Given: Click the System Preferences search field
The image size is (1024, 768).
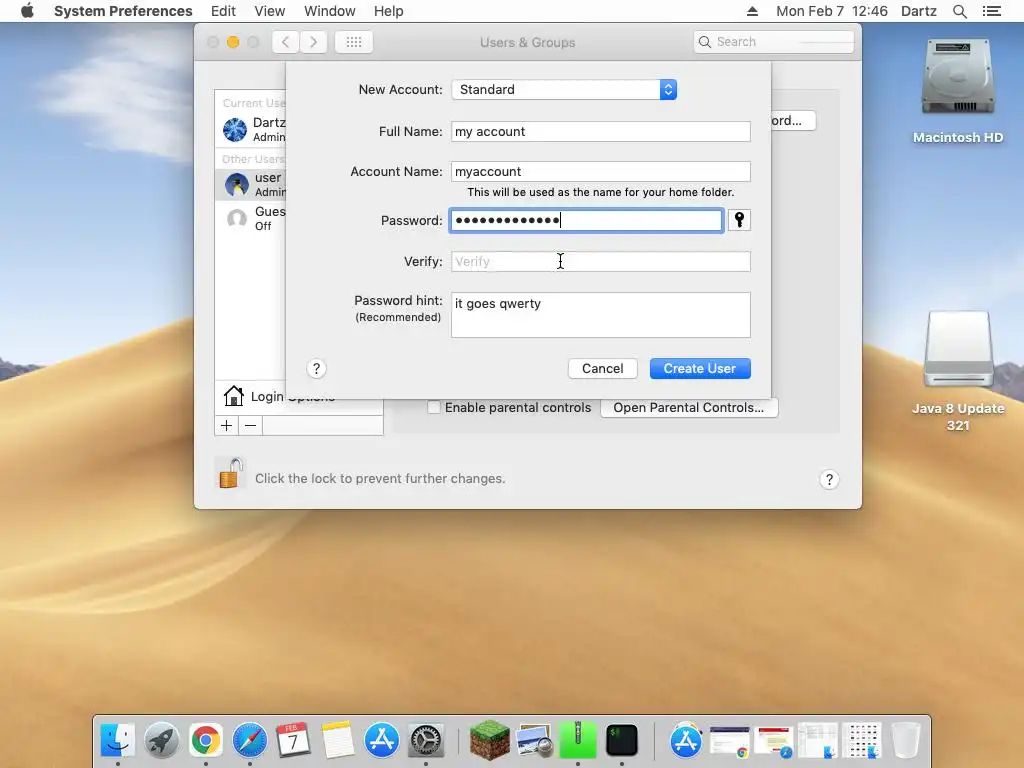Looking at the screenshot, I should (x=774, y=42).
